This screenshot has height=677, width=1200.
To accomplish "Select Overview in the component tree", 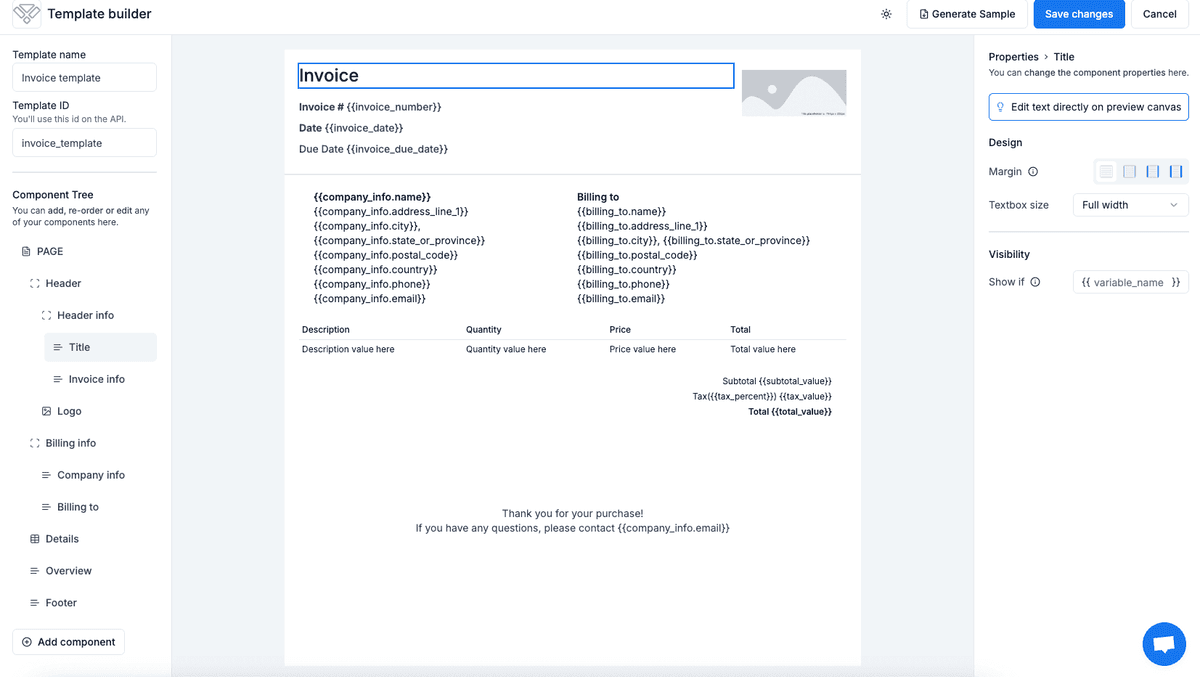I will click(x=68, y=570).
